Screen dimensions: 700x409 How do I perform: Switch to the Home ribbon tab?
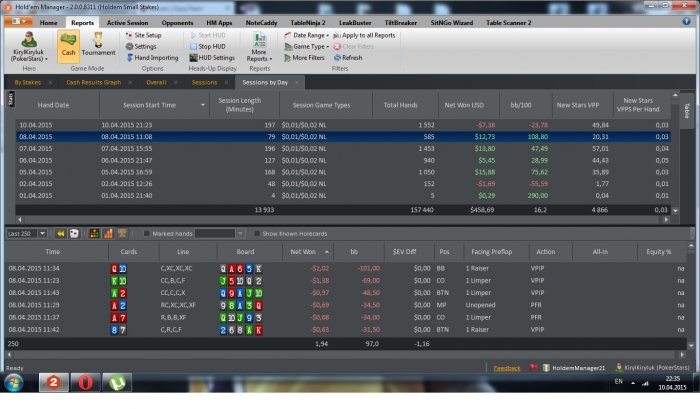[48, 22]
